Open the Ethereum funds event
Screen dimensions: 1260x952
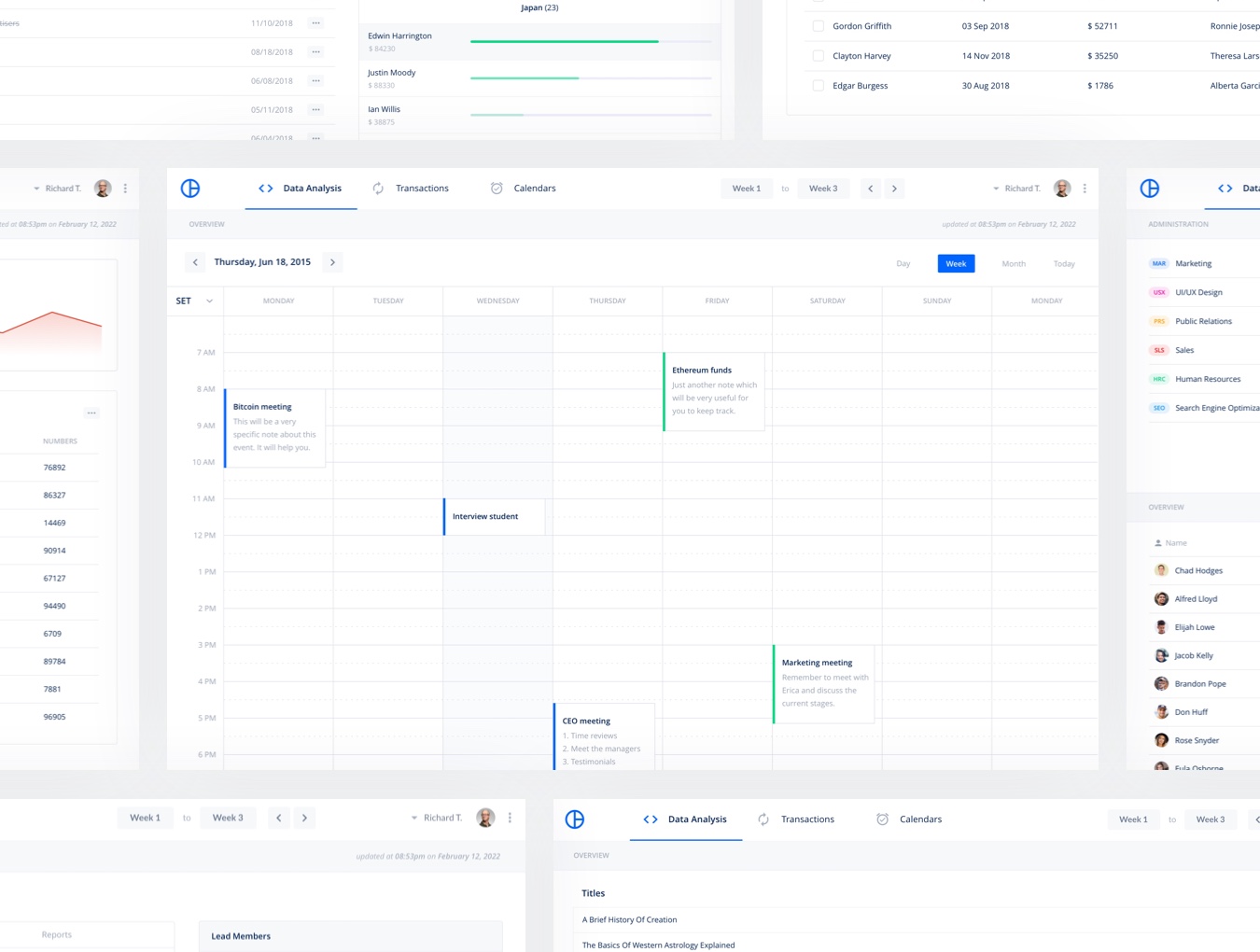(x=714, y=391)
